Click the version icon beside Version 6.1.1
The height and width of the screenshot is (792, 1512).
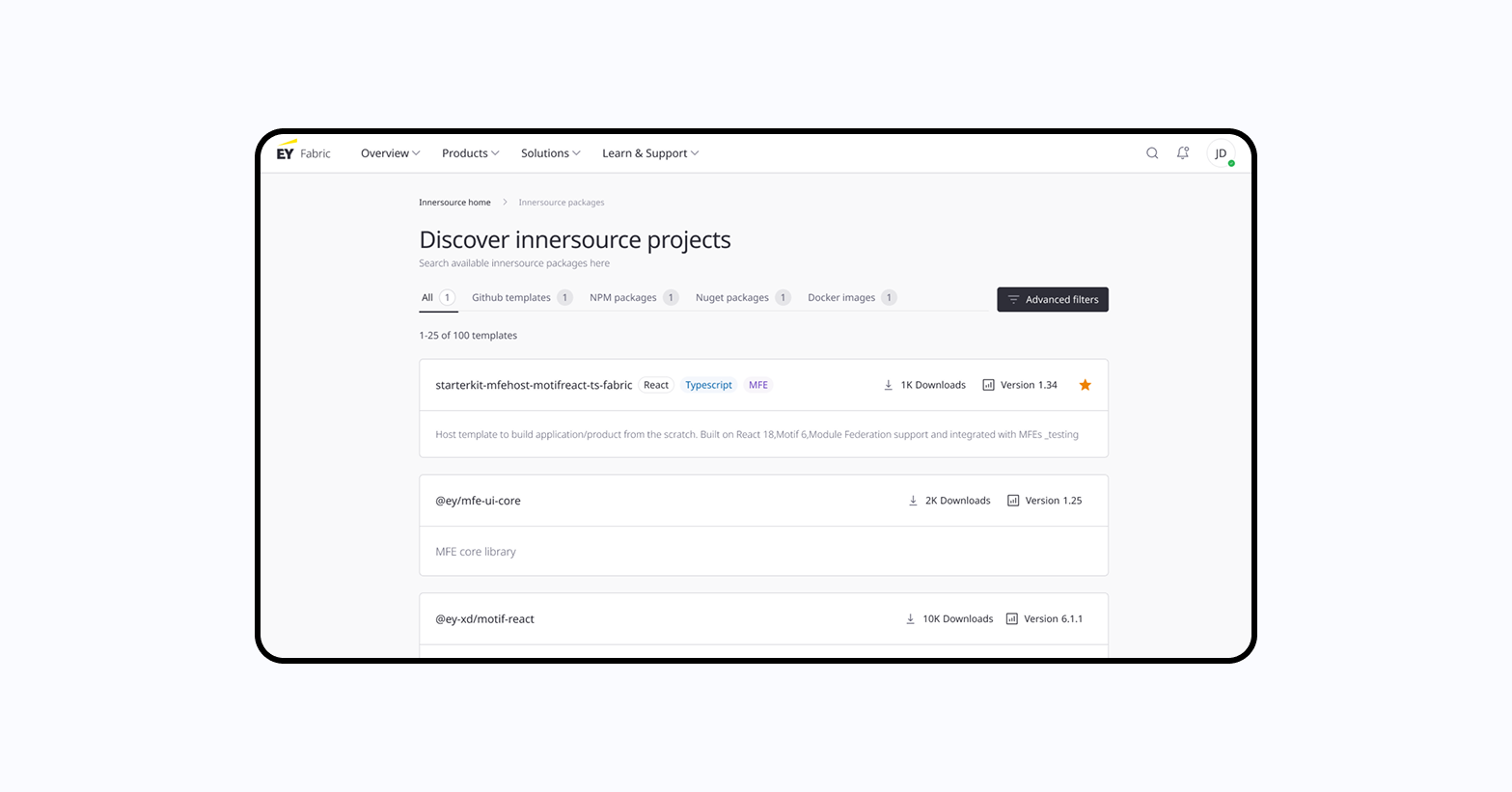[1012, 618]
